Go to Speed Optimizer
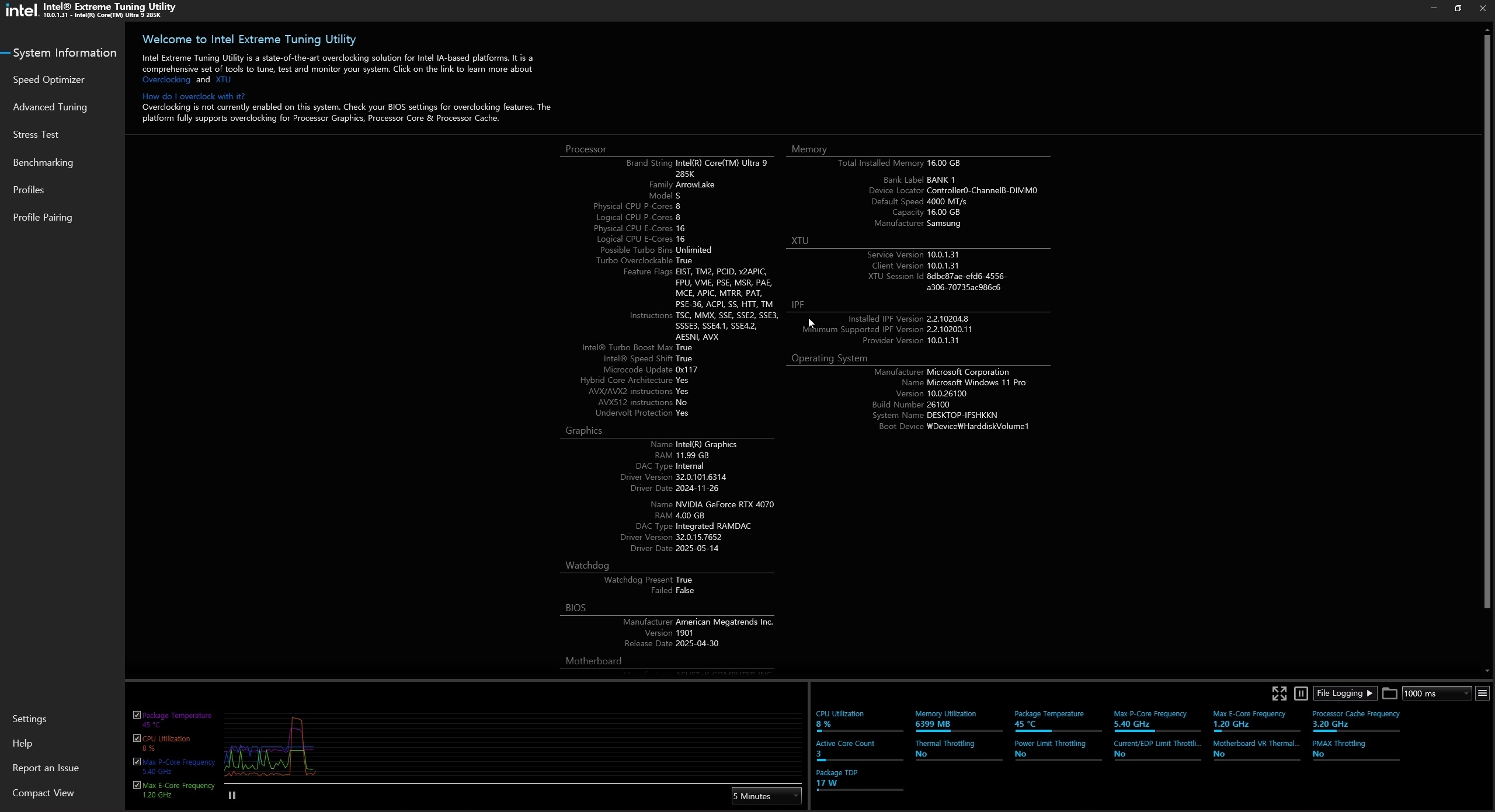 click(48, 79)
